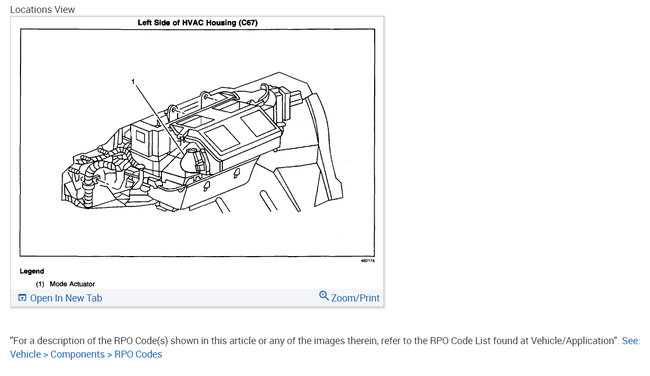Image resolution: width=650 pixels, height=376 pixels.
Task: Click the HVAC housing diagram image
Action: point(197,143)
